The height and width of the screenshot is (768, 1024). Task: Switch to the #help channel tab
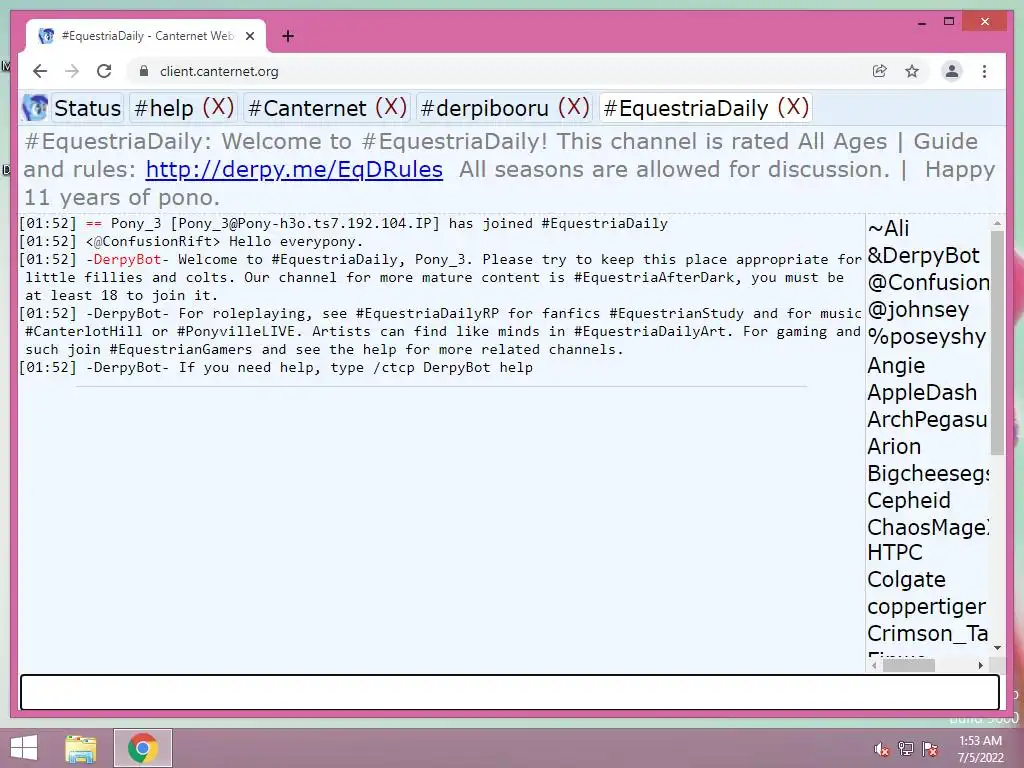coord(163,108)
